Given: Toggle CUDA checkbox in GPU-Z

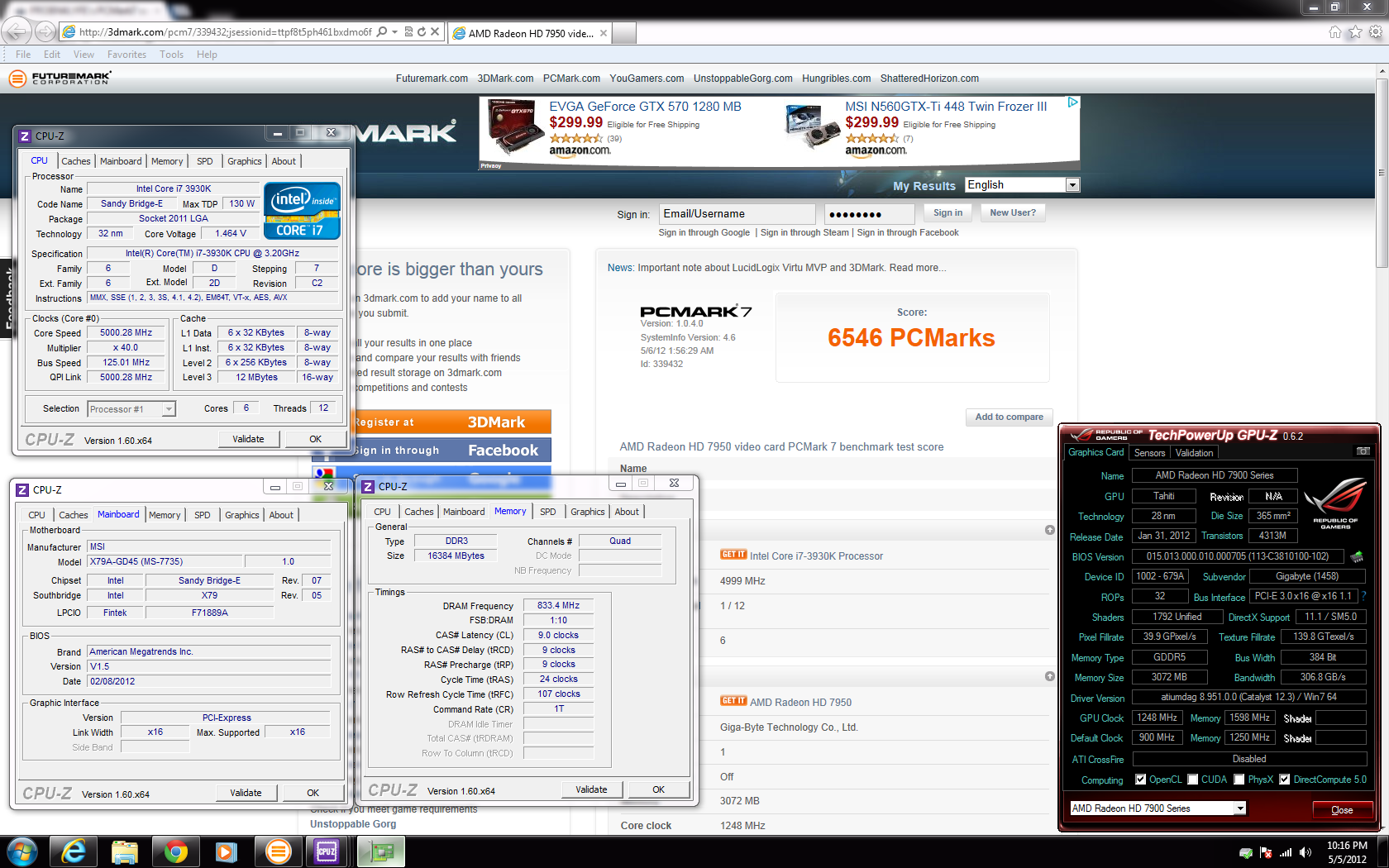Looking at the screenshot, I should [x=1193, y=780].
